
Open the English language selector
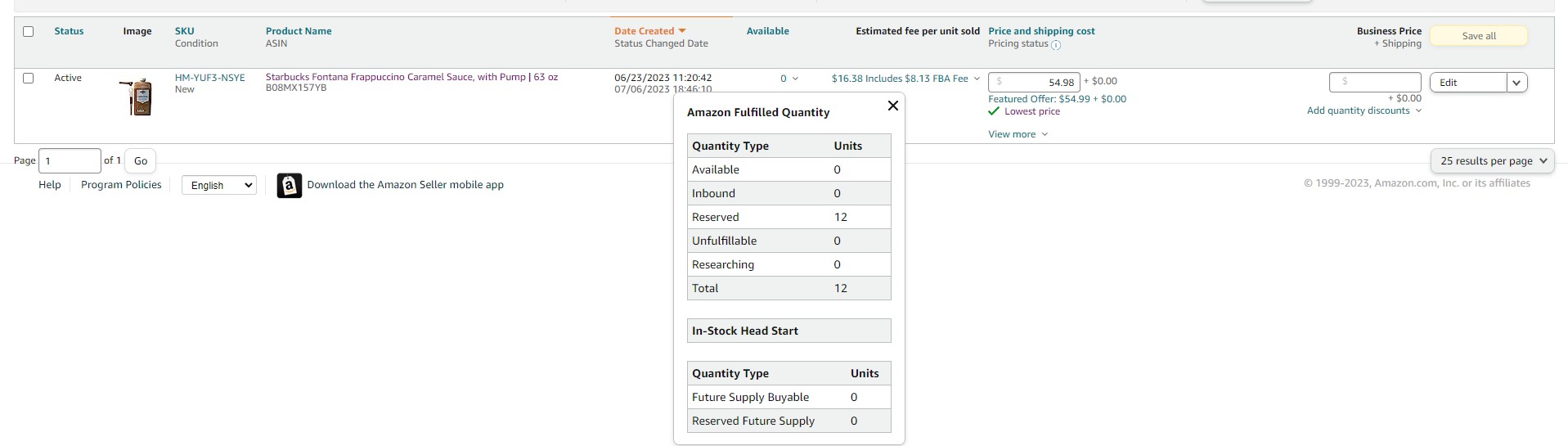[x=219, y=186]
